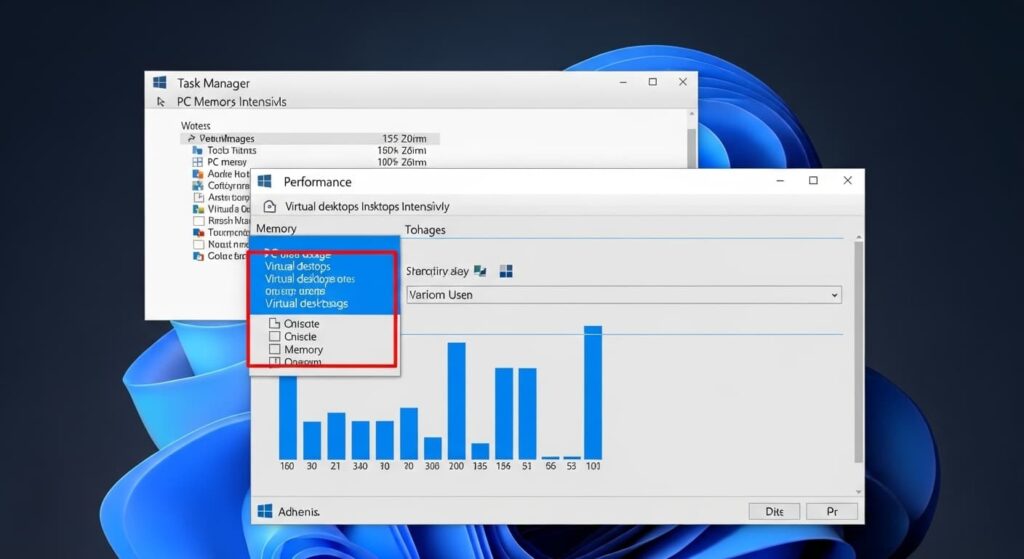Click the arrow beside PC Memors Intensivls
This screenshot has width=1024, height=559.
click(x=161, y=102)
